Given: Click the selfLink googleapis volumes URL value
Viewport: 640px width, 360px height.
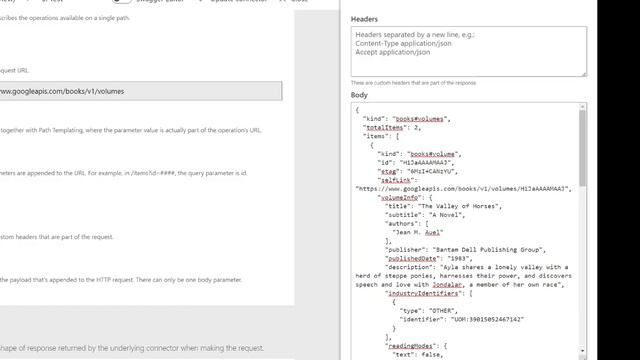Looking at the screenshot, I should (464, 189).
